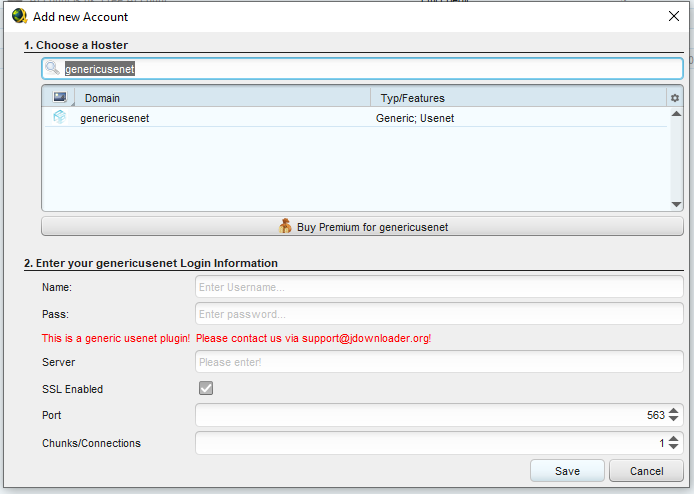The height and width of the screenshot is (494, 694).
Task: Click into the Server input field
Action: (439, 362)
